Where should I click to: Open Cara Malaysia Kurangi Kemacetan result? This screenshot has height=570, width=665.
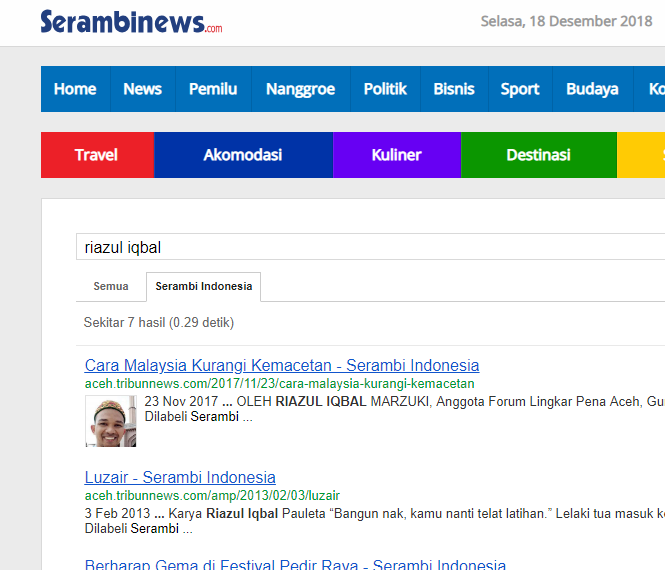coord(282,365)
